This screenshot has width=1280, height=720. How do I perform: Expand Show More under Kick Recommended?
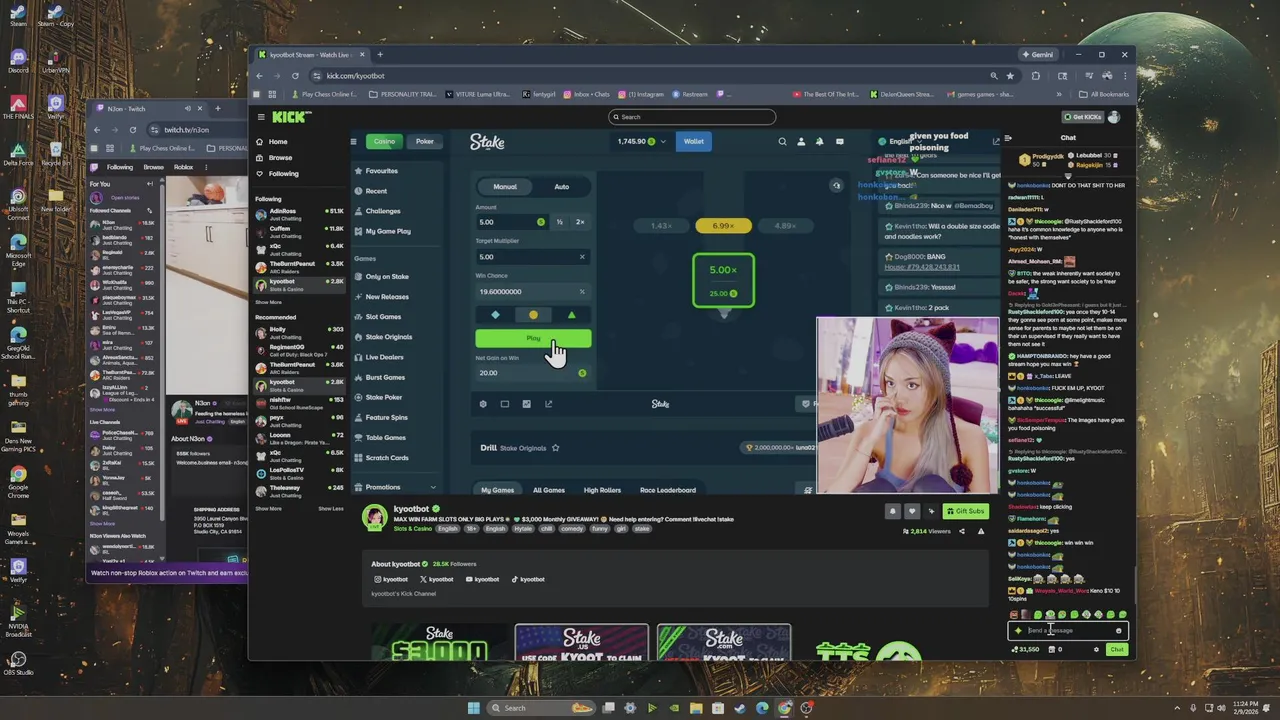(x=269, y=509)
